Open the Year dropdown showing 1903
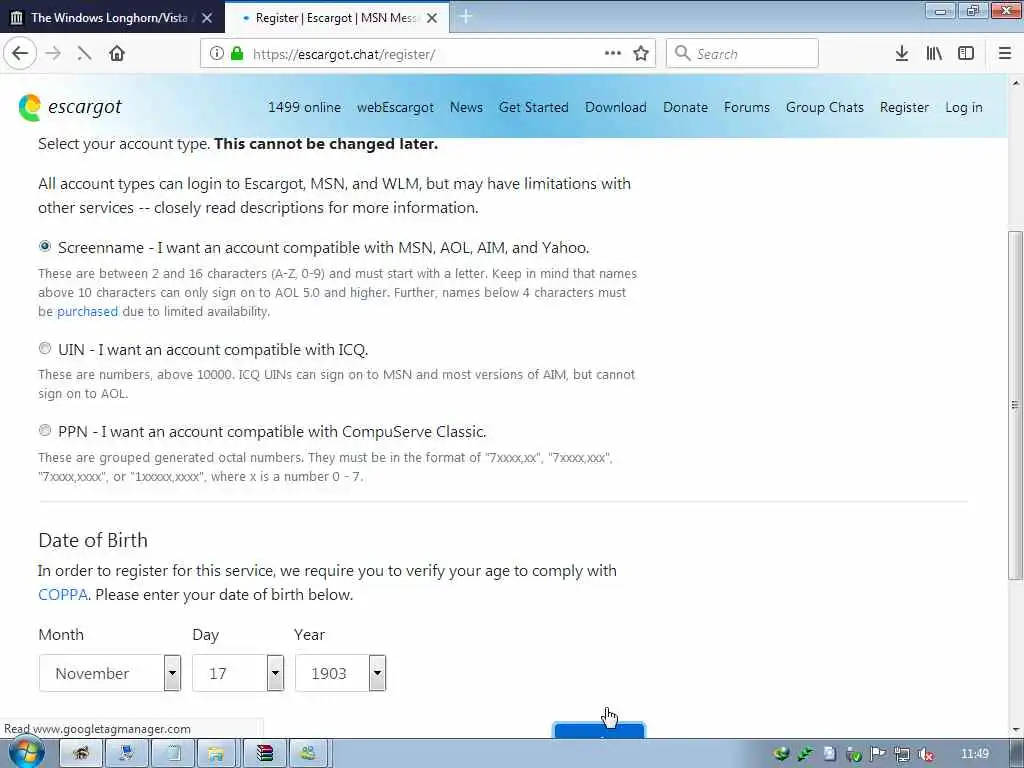Viewport: 1024px width, 768px height. coord(340,673)
